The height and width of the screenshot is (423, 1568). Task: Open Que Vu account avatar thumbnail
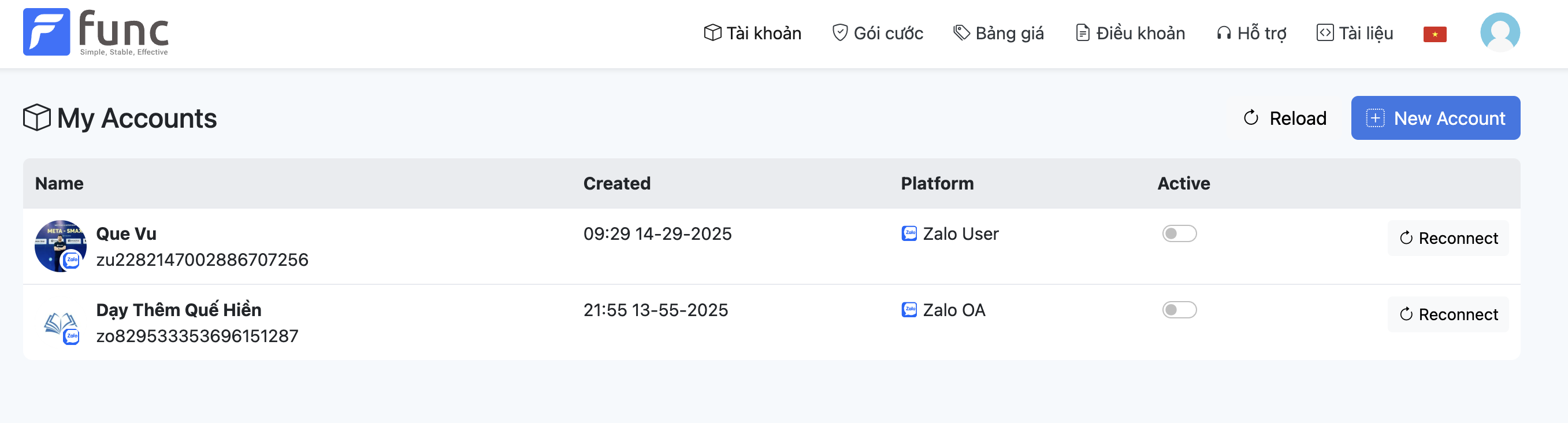pos(60,246)
